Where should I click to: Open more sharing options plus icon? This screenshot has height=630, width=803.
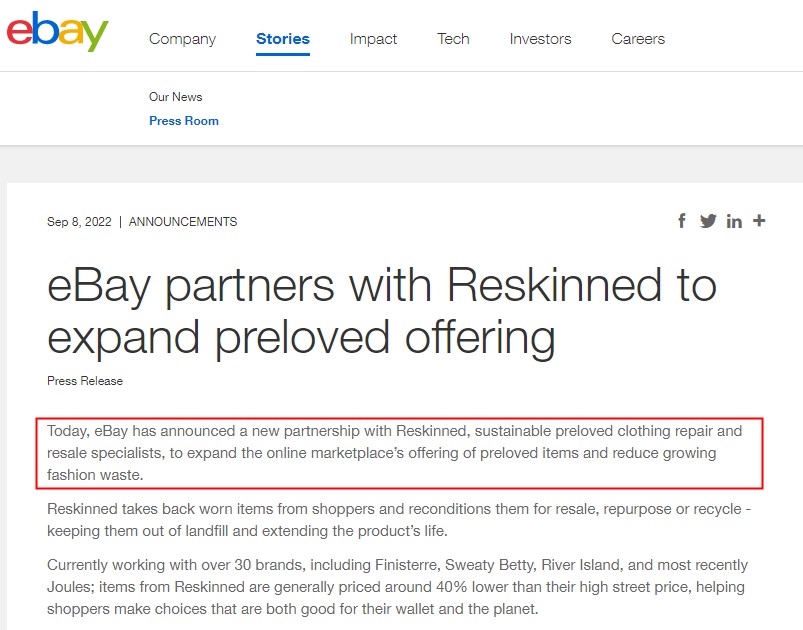(x=759, y=221)
